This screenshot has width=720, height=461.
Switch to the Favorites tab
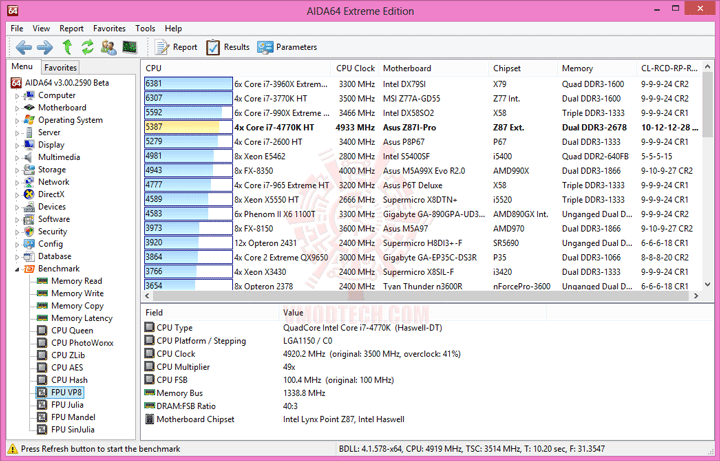tap(60, 67)
